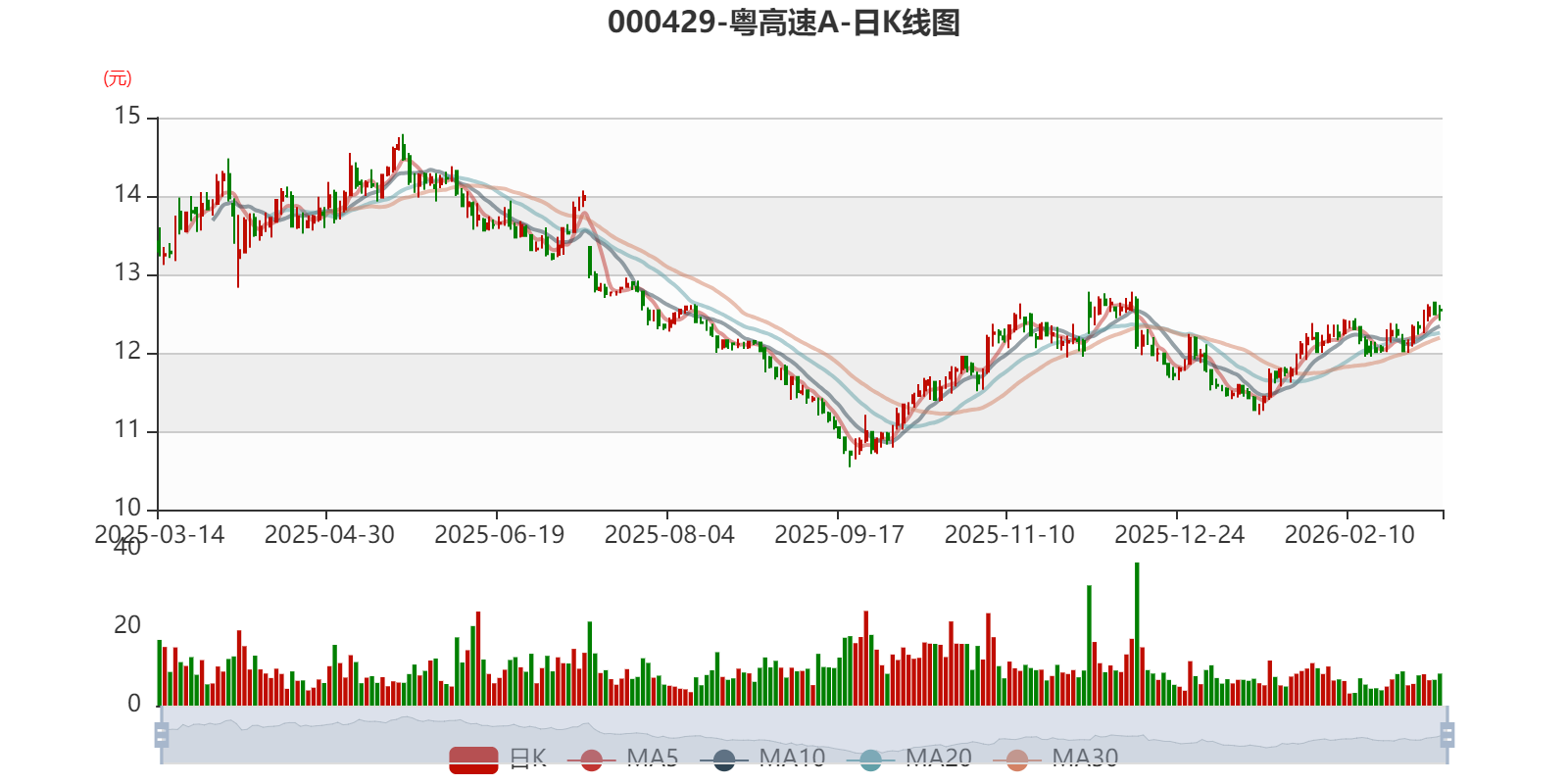Click the (元) unit label
The width and height of the screenshot is (1568, 784).
pos(118,78)
